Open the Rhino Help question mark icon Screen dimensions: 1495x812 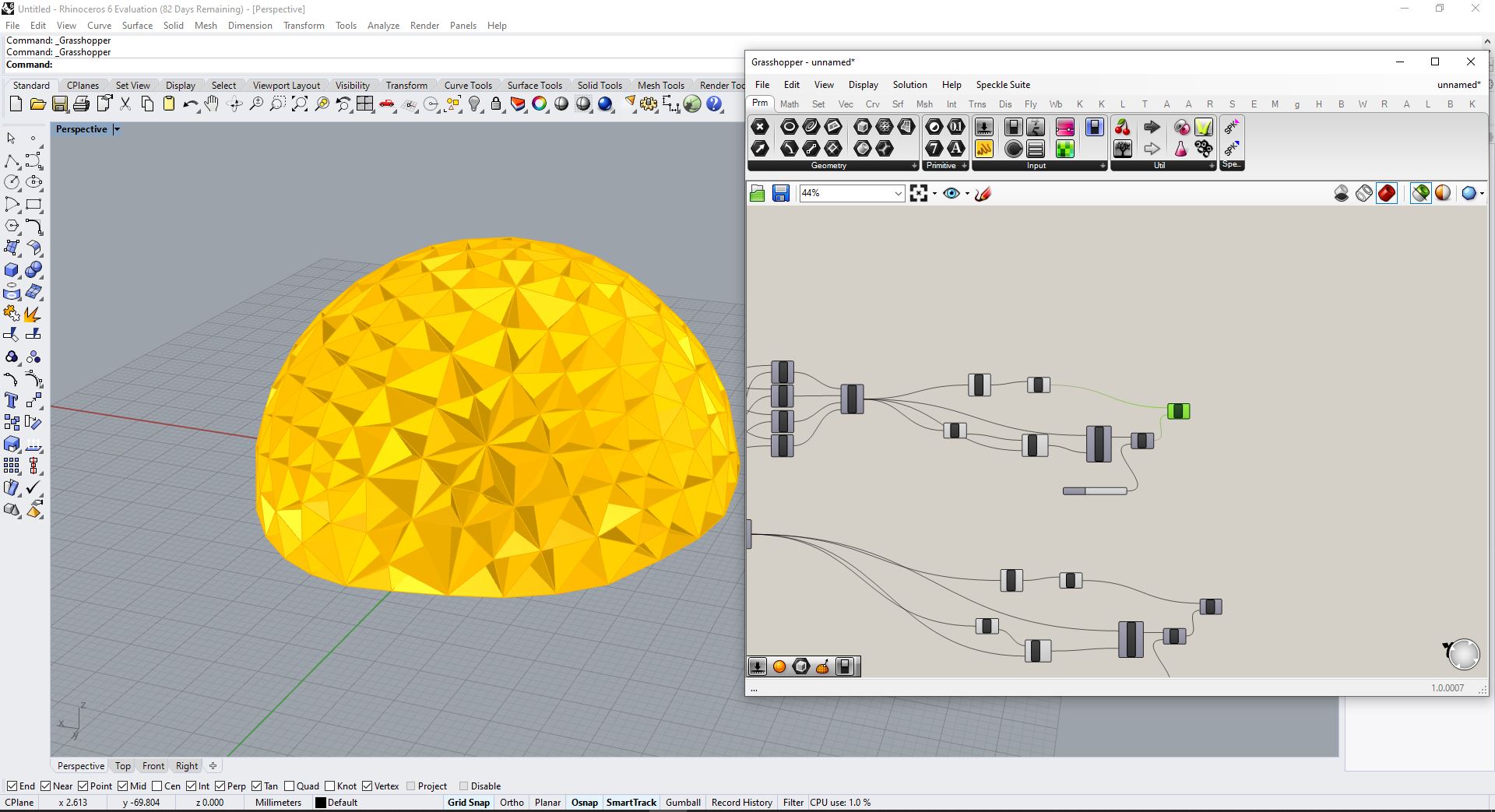pos(714,104)
